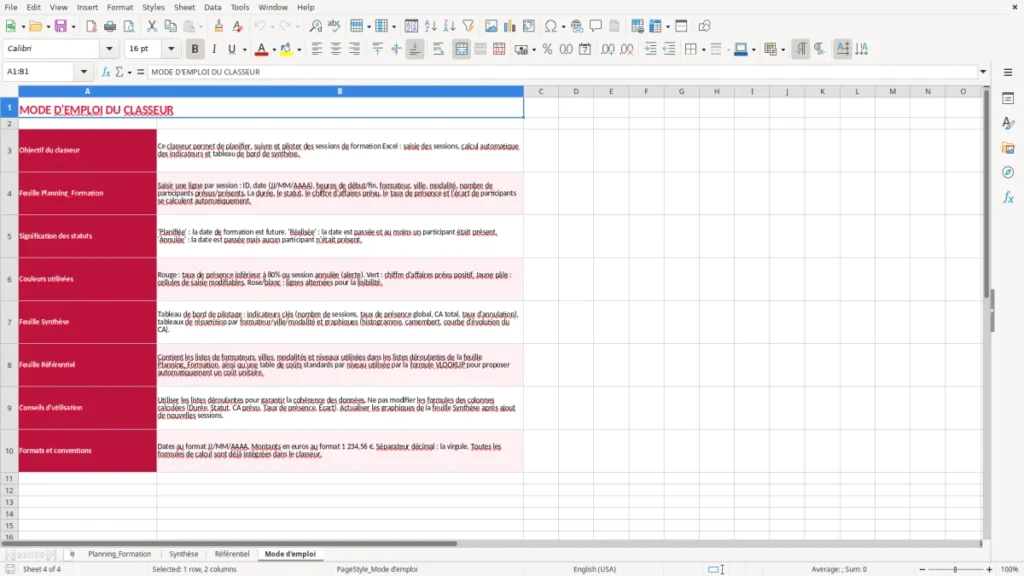Screen dimensions: 1024x576
Task: Click the Format as Percent icon
Action: (x=547, y=49)
